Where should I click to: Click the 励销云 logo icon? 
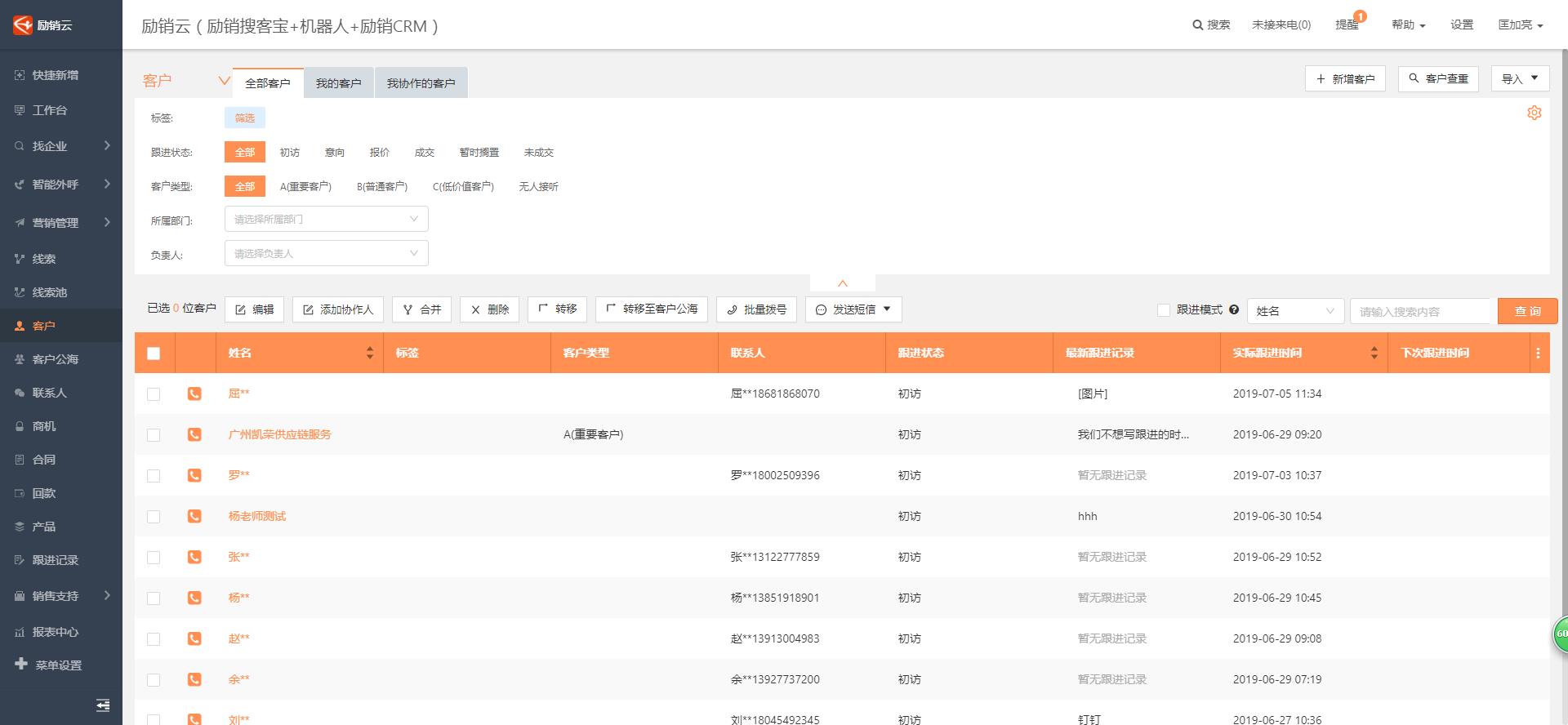pos(22,25)
